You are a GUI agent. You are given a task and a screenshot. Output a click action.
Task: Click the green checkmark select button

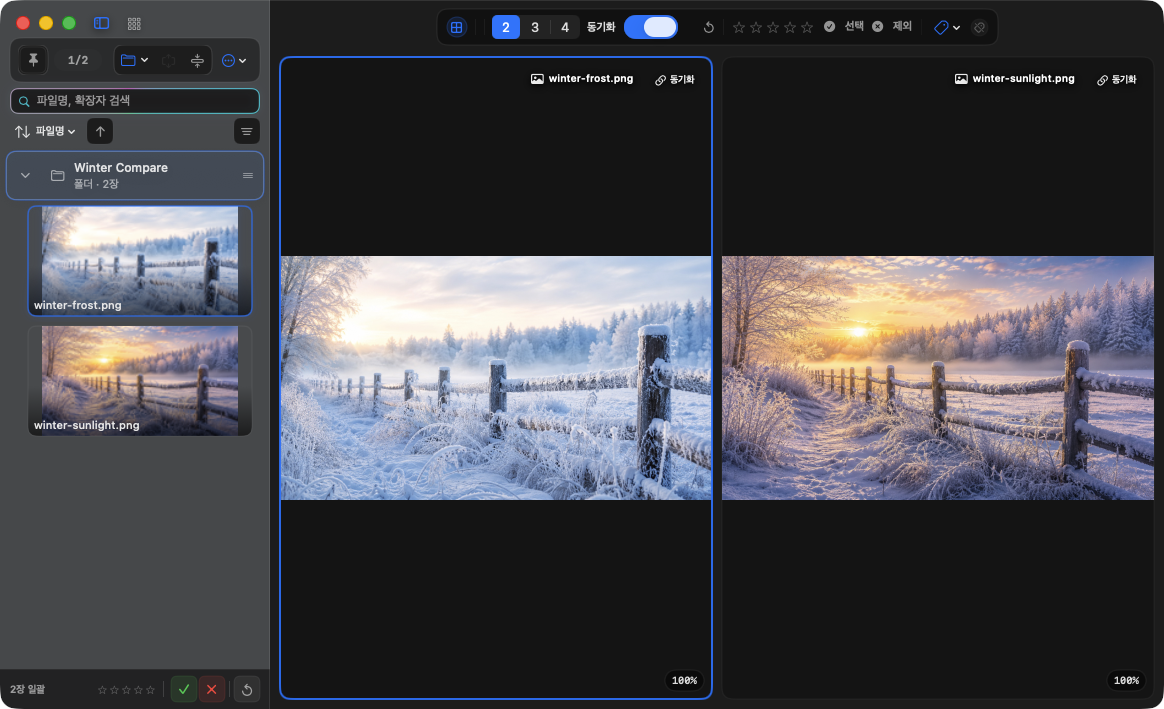pos(184,690)
